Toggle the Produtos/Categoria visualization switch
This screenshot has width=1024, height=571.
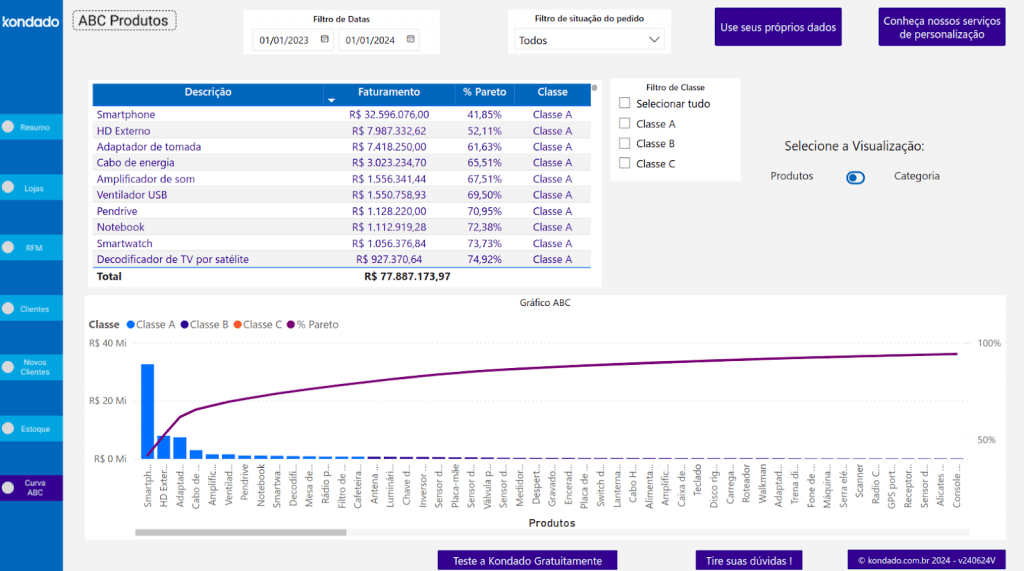click(x=855, y=177)
